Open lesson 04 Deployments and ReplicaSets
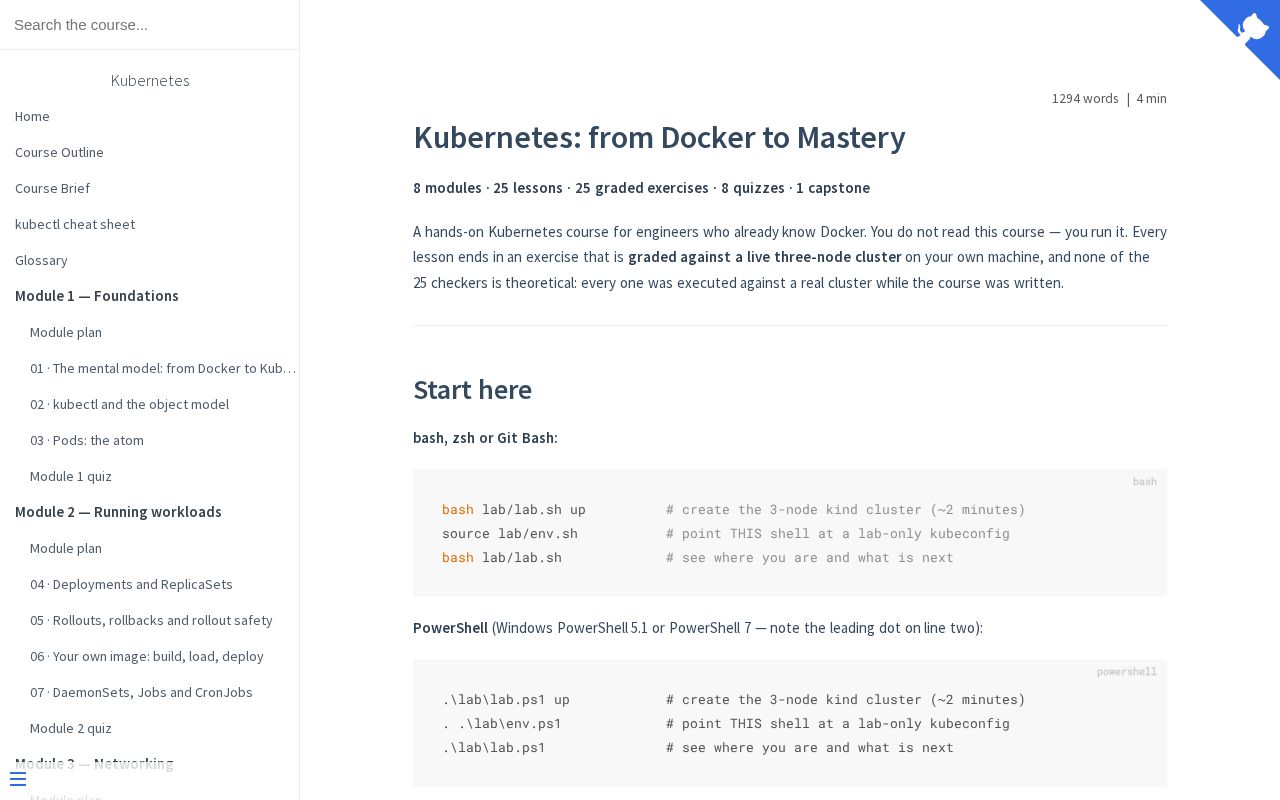 (131, 584)
